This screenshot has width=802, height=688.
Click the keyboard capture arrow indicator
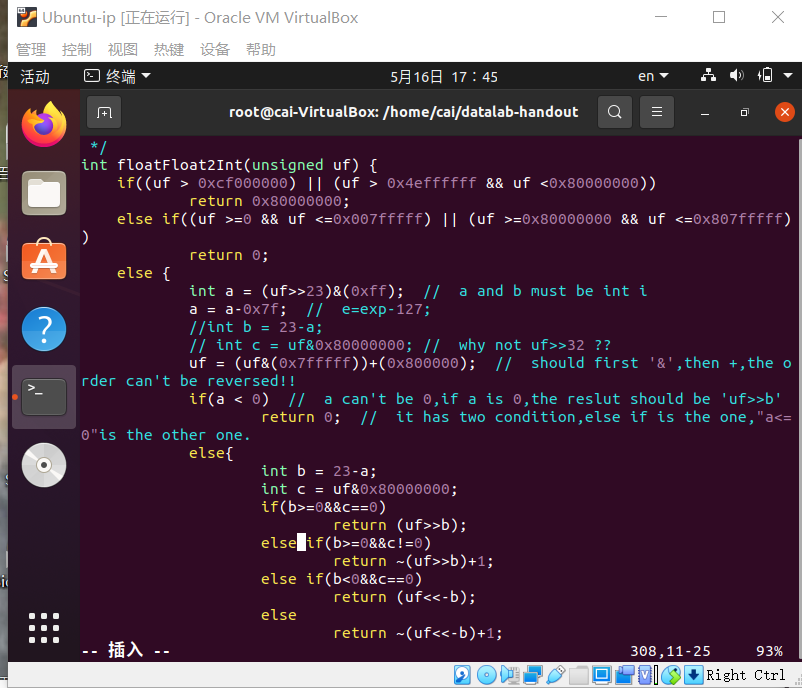(694, 675)
